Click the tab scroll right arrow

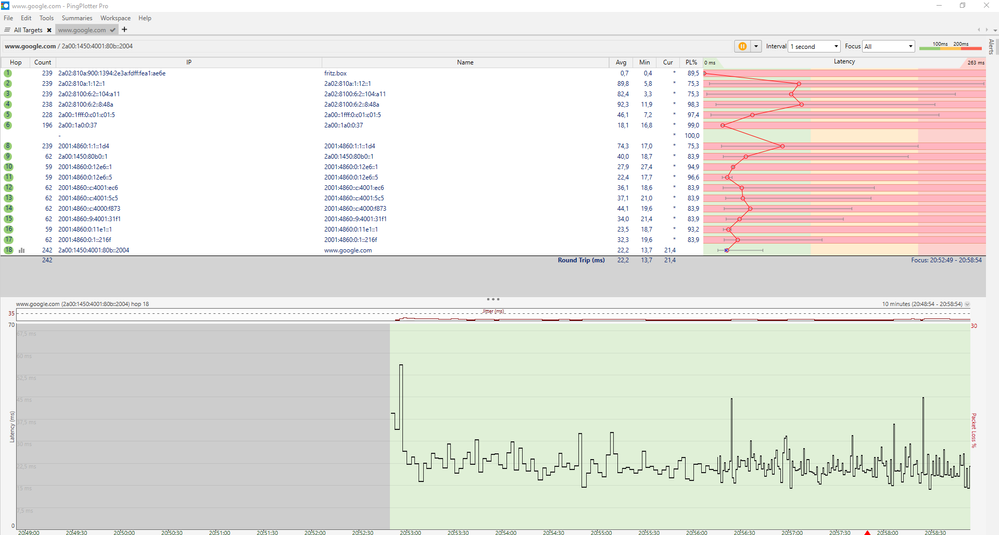986,29
